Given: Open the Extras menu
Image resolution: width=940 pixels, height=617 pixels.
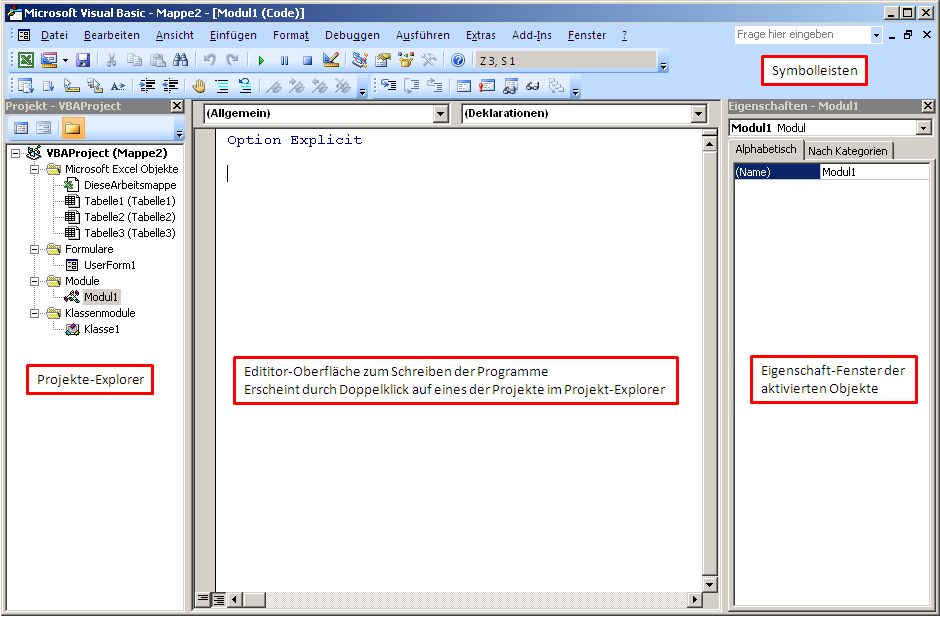Looking at the screenshot, I should click(x=480, y=35).
